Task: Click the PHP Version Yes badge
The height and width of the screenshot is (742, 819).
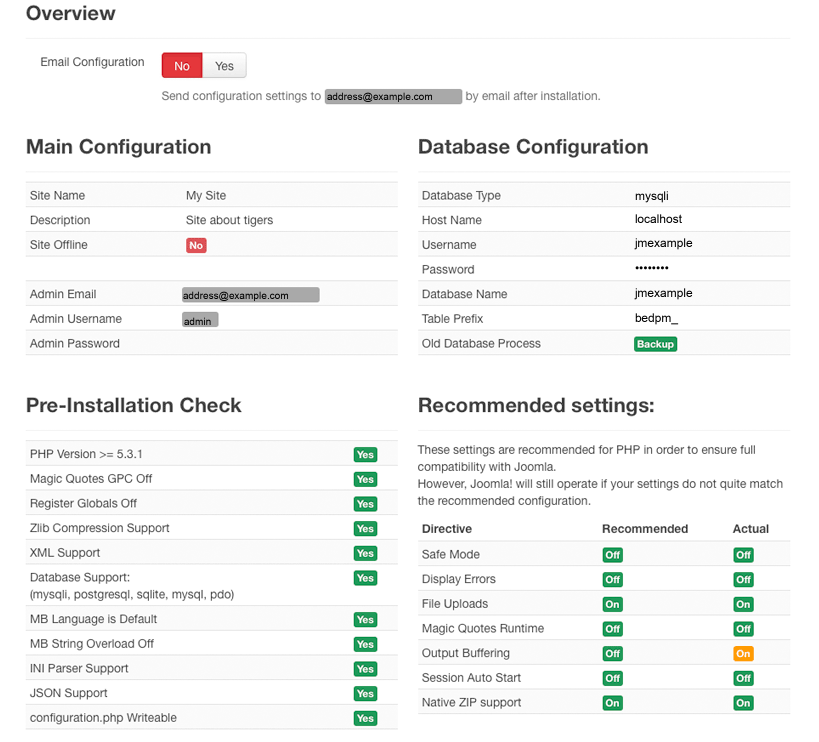Action: [365, 455]
